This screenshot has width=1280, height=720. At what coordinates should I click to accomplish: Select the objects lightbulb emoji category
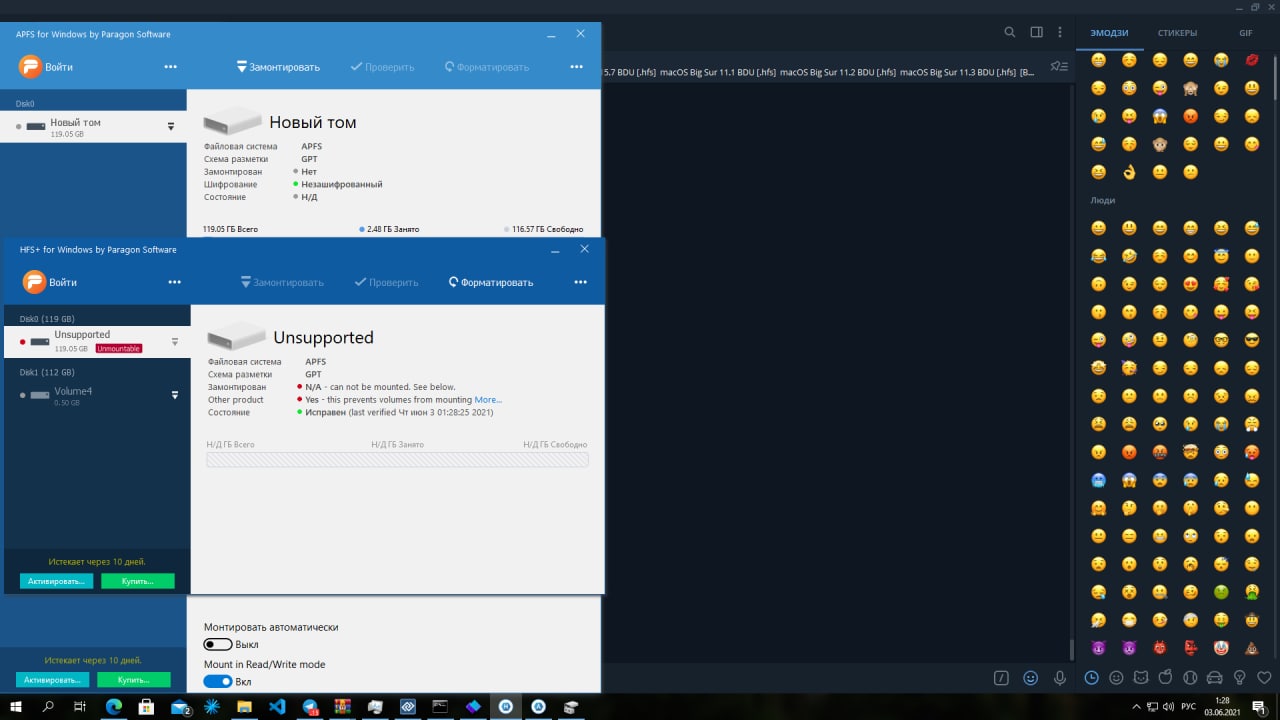click(1240, 678)
